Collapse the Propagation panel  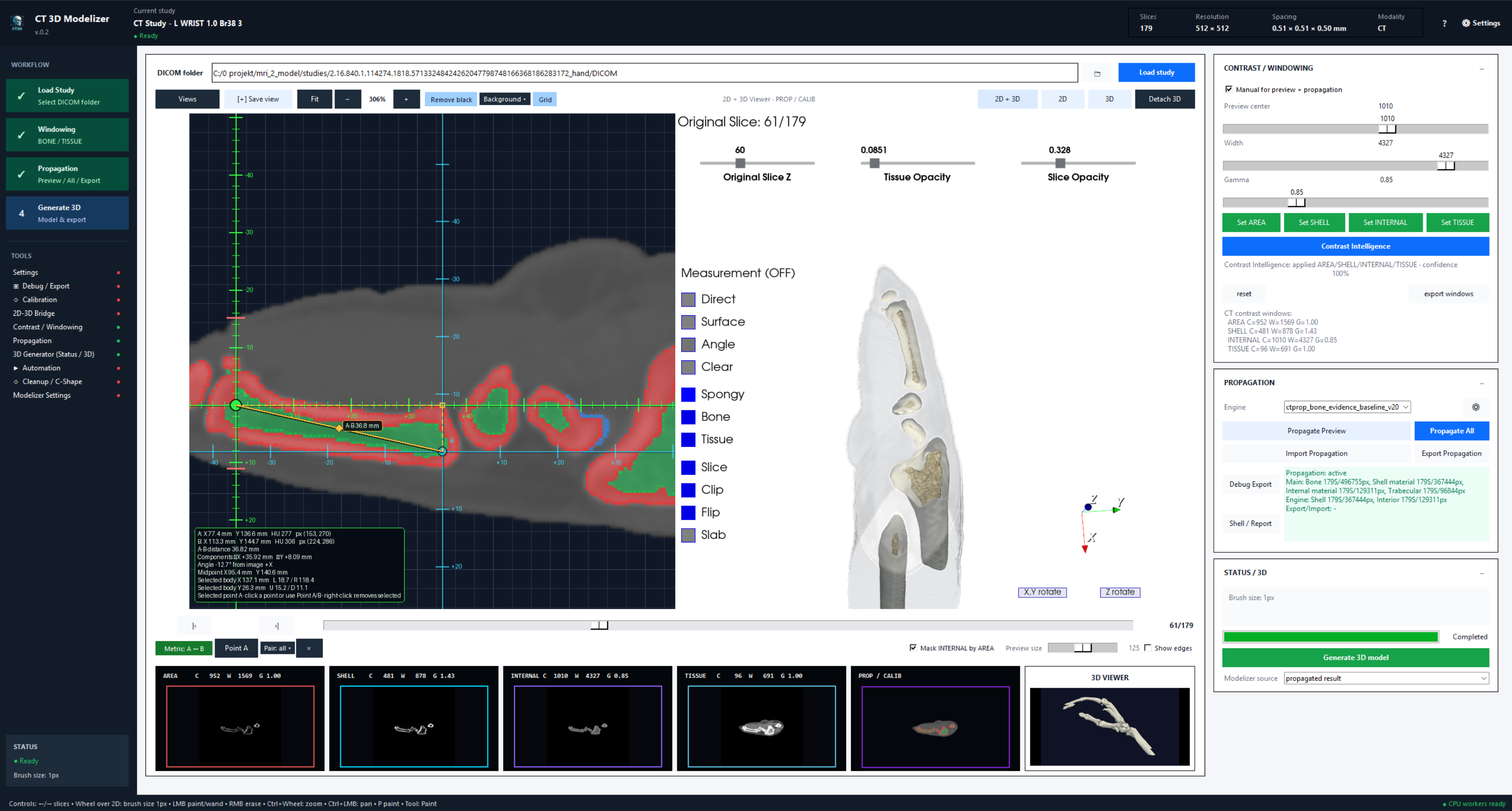click(x=1482, y=383)
